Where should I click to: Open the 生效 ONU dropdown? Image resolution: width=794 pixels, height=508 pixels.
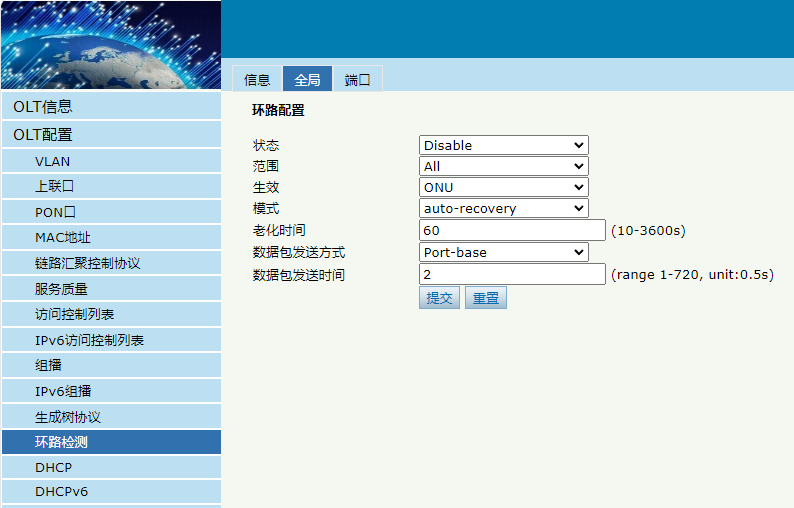pyautogui.click(x=503, y=187)
